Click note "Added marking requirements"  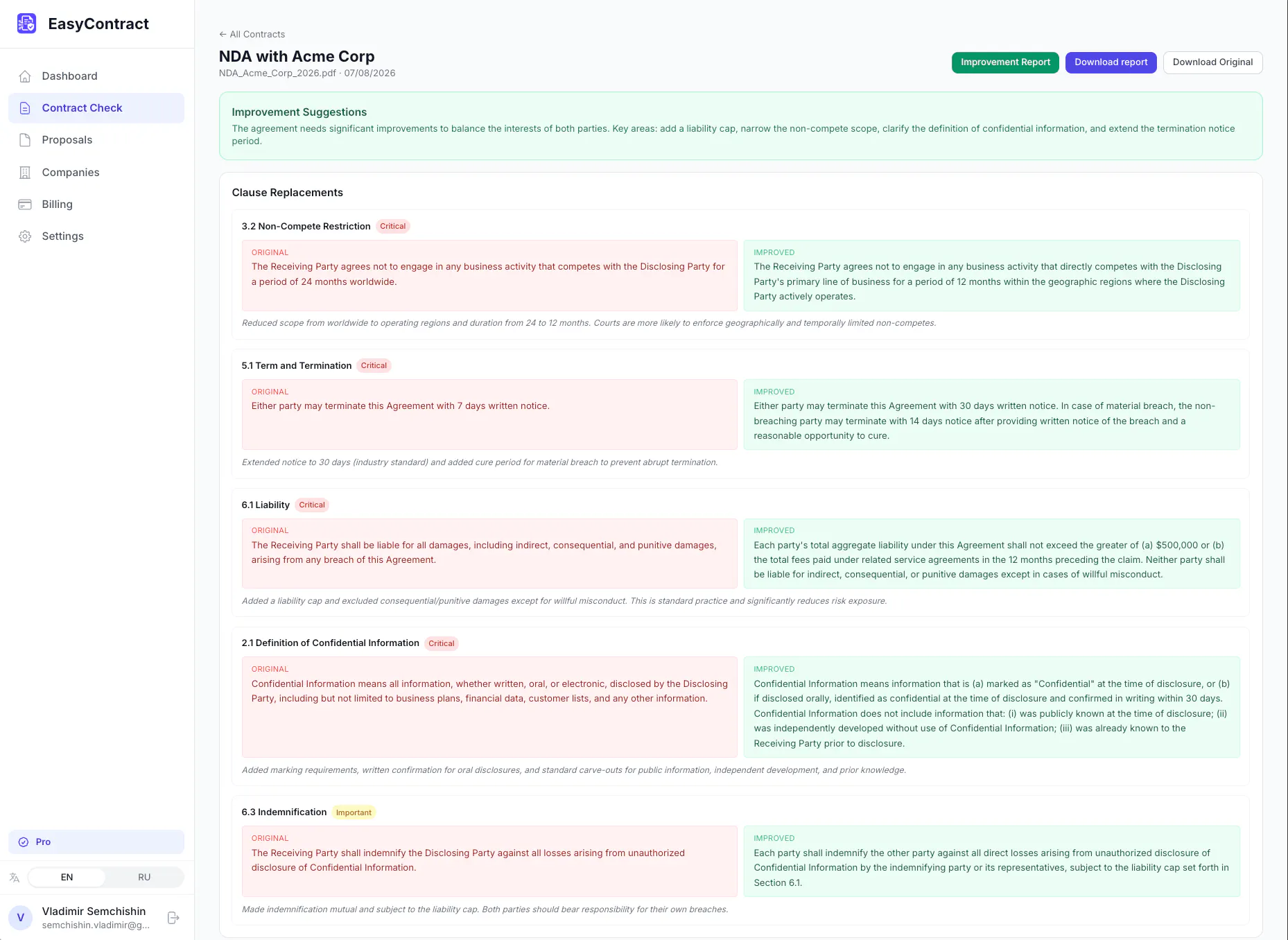(x=574, y=770)
